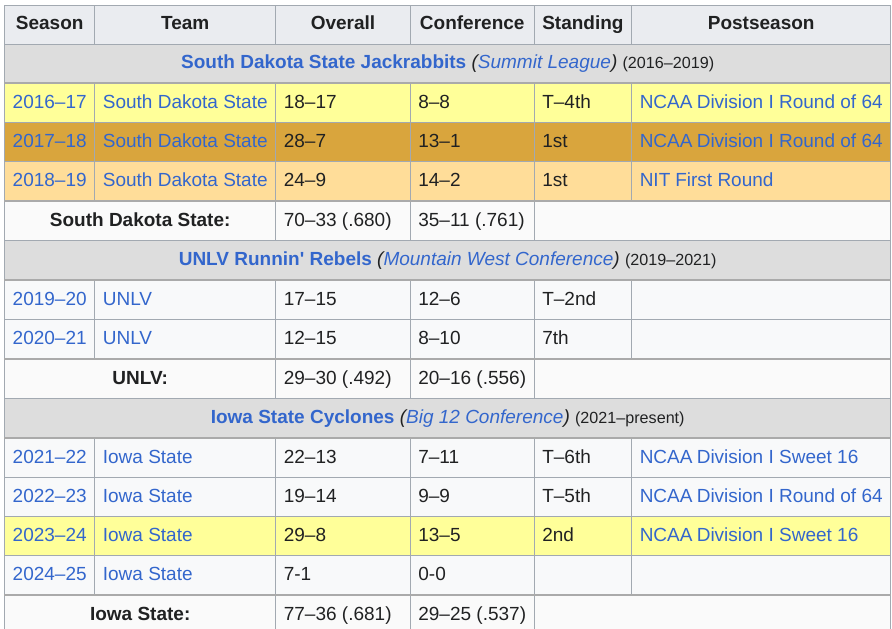892x629 pixels.
Task: Follow the Iowa State Cyclones heading link
Action: pyautogui.click(x=302, y=417)
